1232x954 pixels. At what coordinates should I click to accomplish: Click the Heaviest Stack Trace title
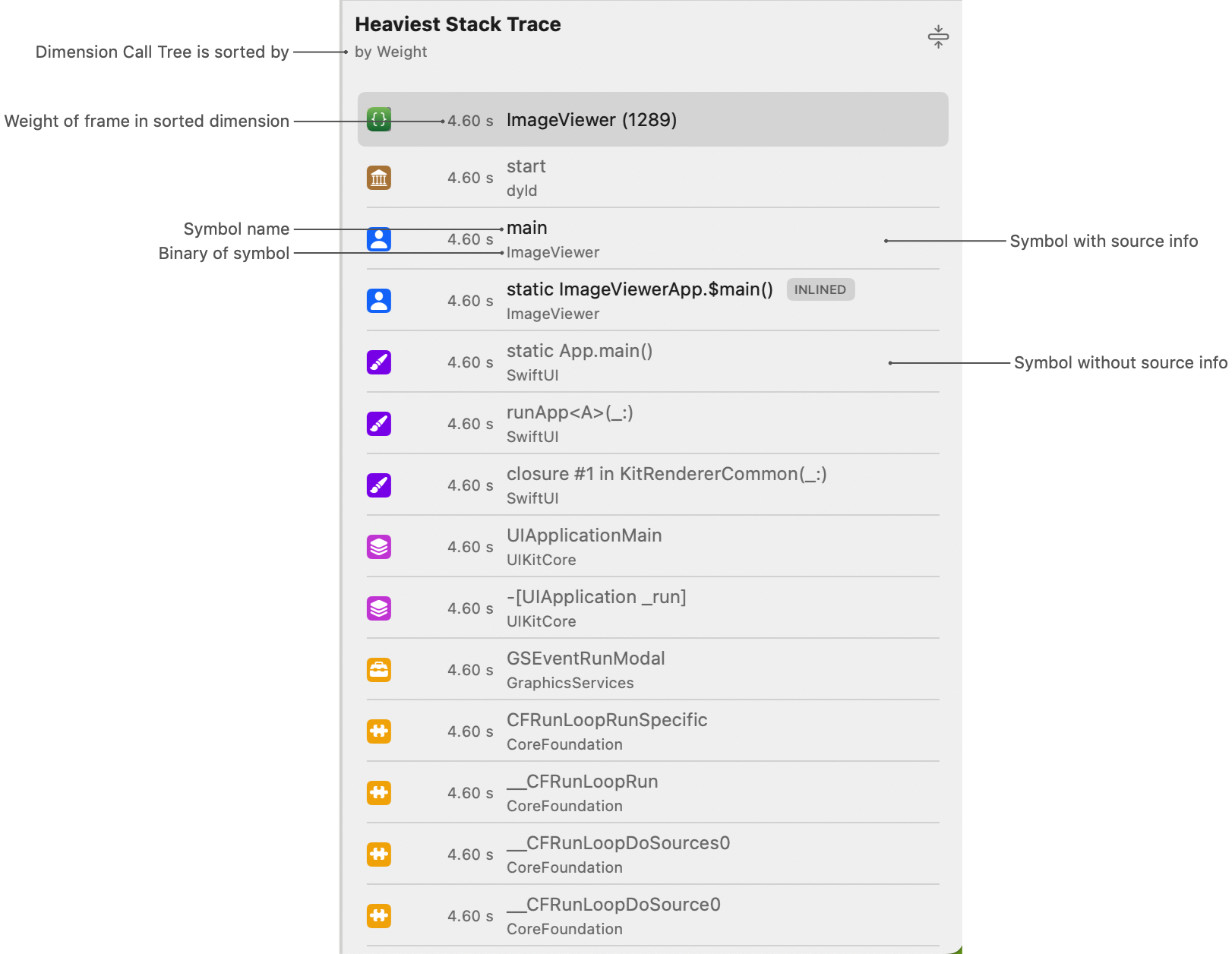coord(458,24)
